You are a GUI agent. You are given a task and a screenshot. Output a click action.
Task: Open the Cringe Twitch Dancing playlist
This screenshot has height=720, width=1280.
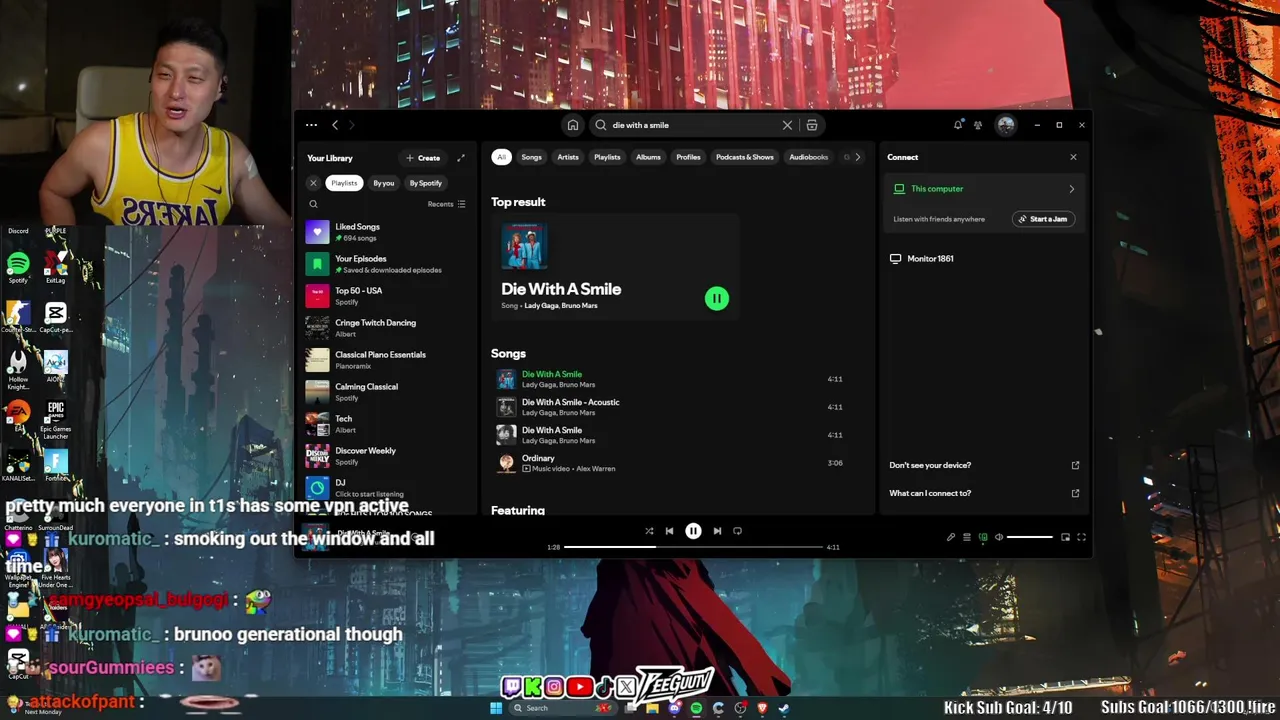pyautogui.click(x=386, y=328)
